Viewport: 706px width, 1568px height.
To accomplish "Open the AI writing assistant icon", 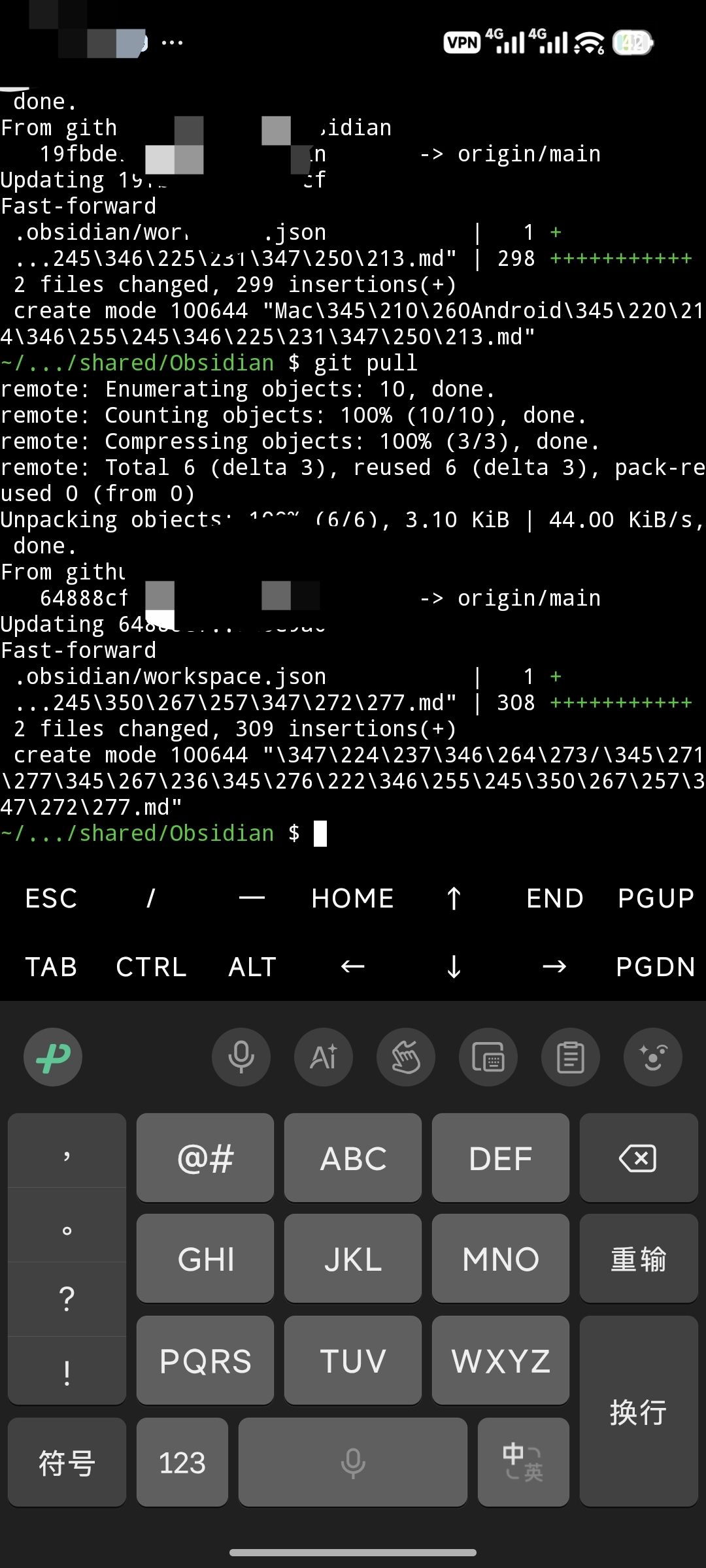I will [324, 1057].
